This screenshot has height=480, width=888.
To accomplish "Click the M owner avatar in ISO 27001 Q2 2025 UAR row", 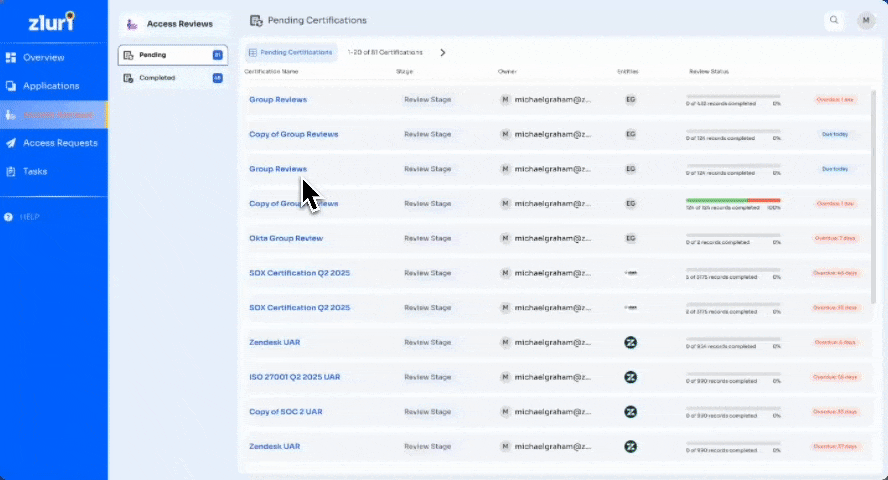I will pos(505,377).
